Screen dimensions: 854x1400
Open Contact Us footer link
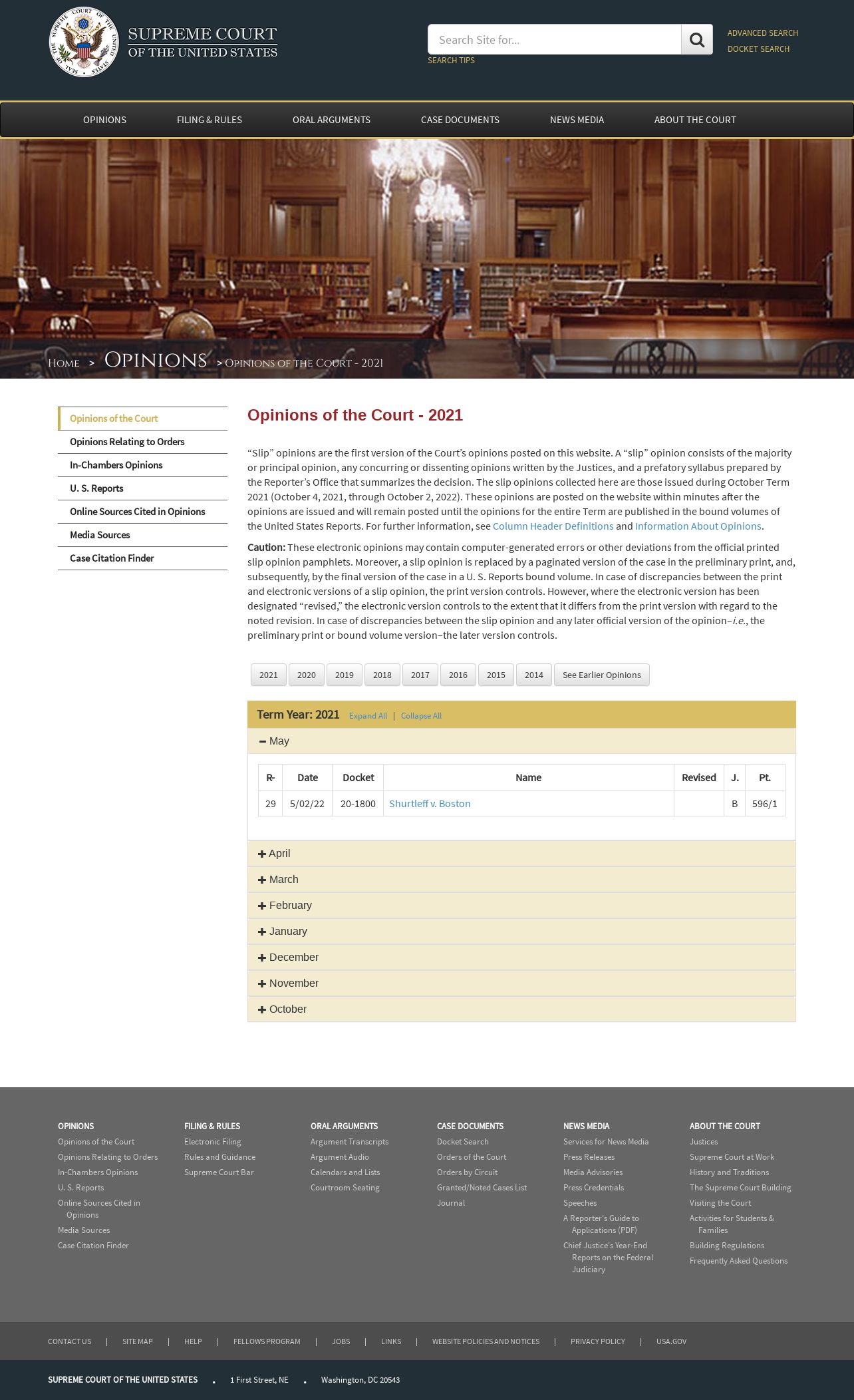tap(69, 1341)
